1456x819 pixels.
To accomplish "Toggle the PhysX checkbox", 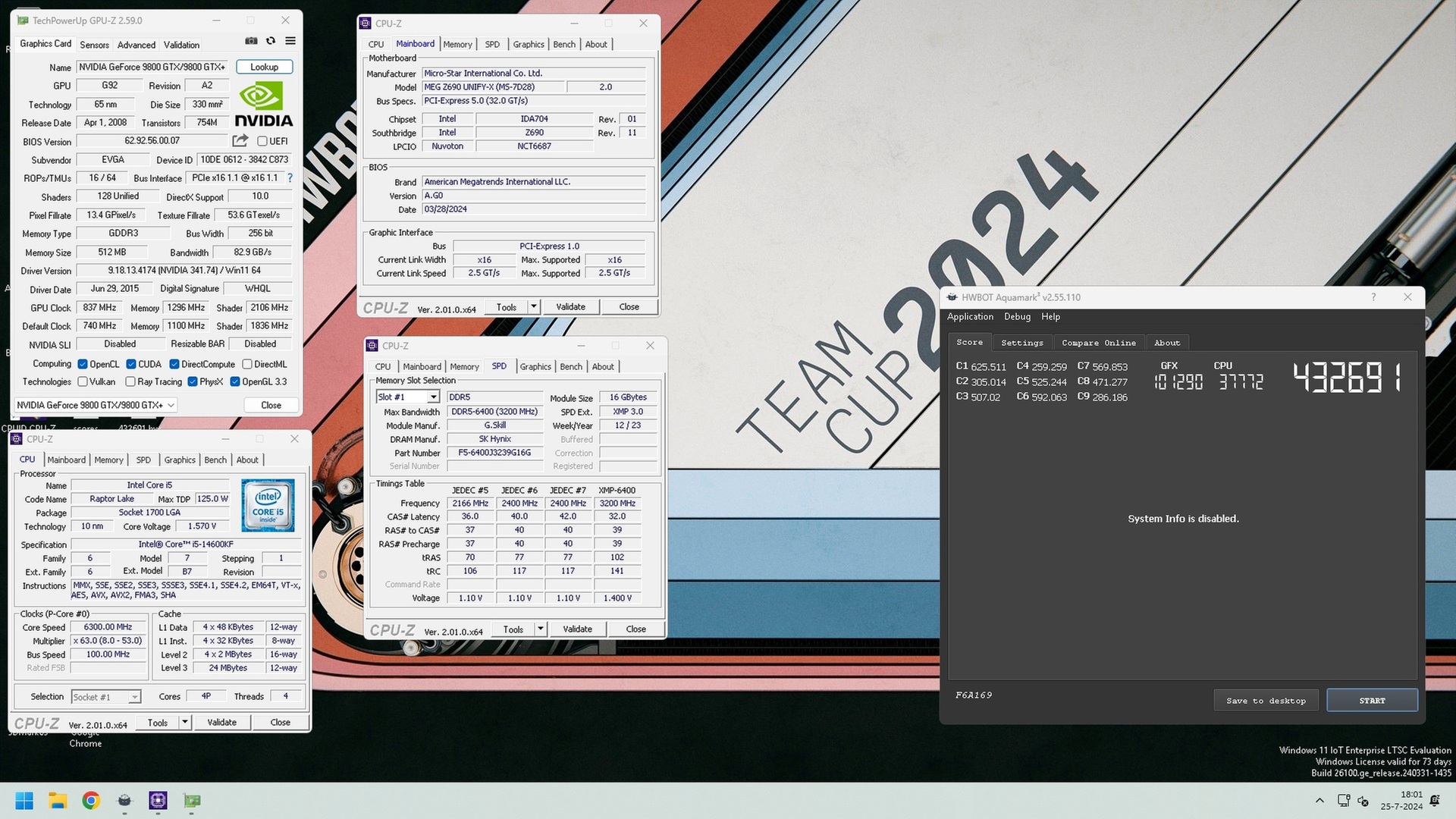I will click(193, 381).
